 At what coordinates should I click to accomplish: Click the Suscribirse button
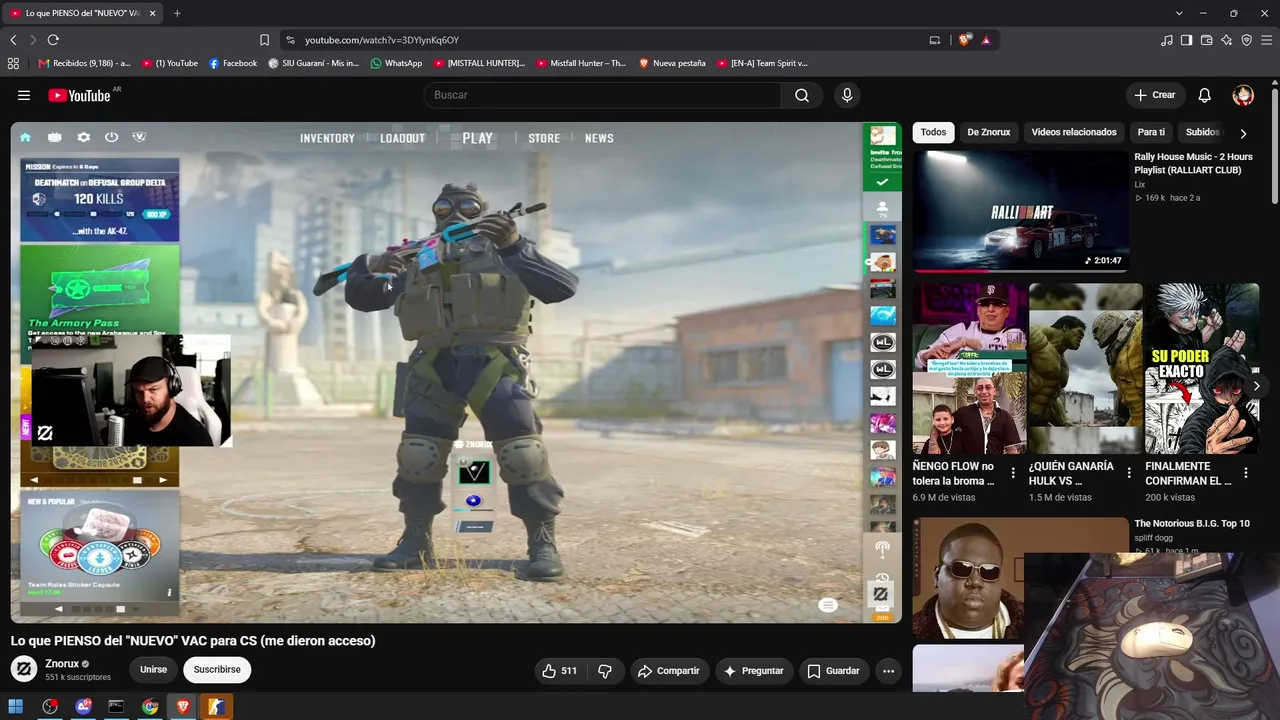[217, 670]
